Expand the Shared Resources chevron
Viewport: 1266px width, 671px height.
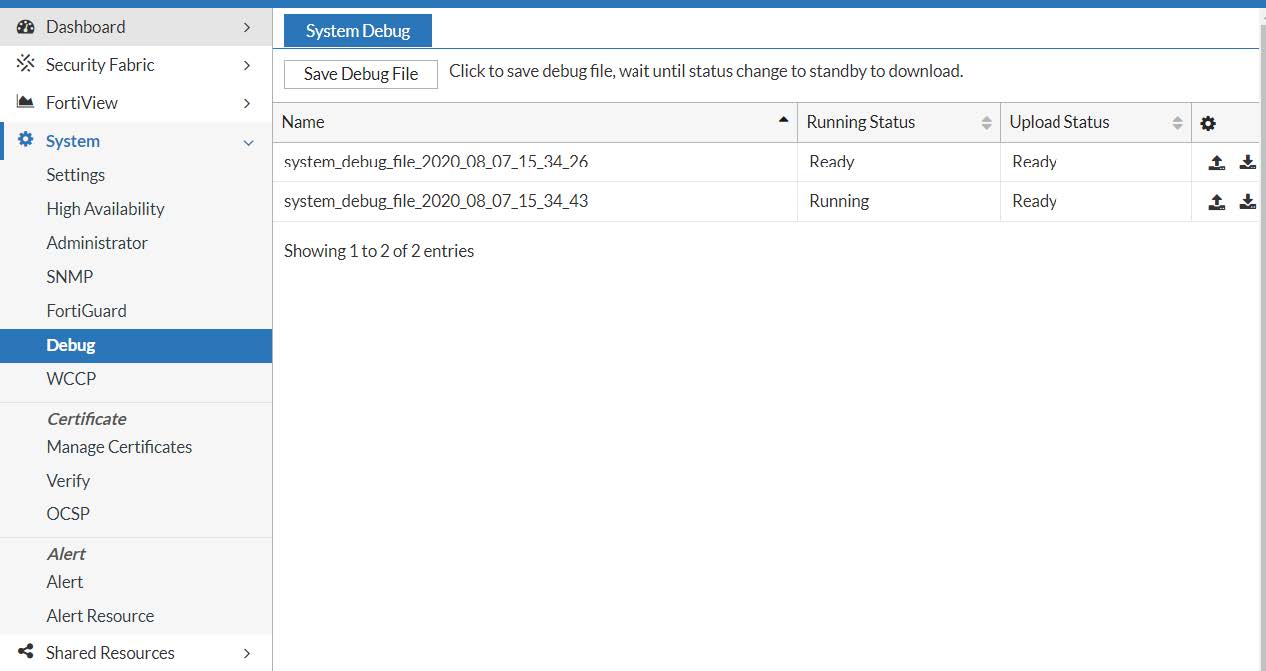pyautogui.click(x=247, y=653)
